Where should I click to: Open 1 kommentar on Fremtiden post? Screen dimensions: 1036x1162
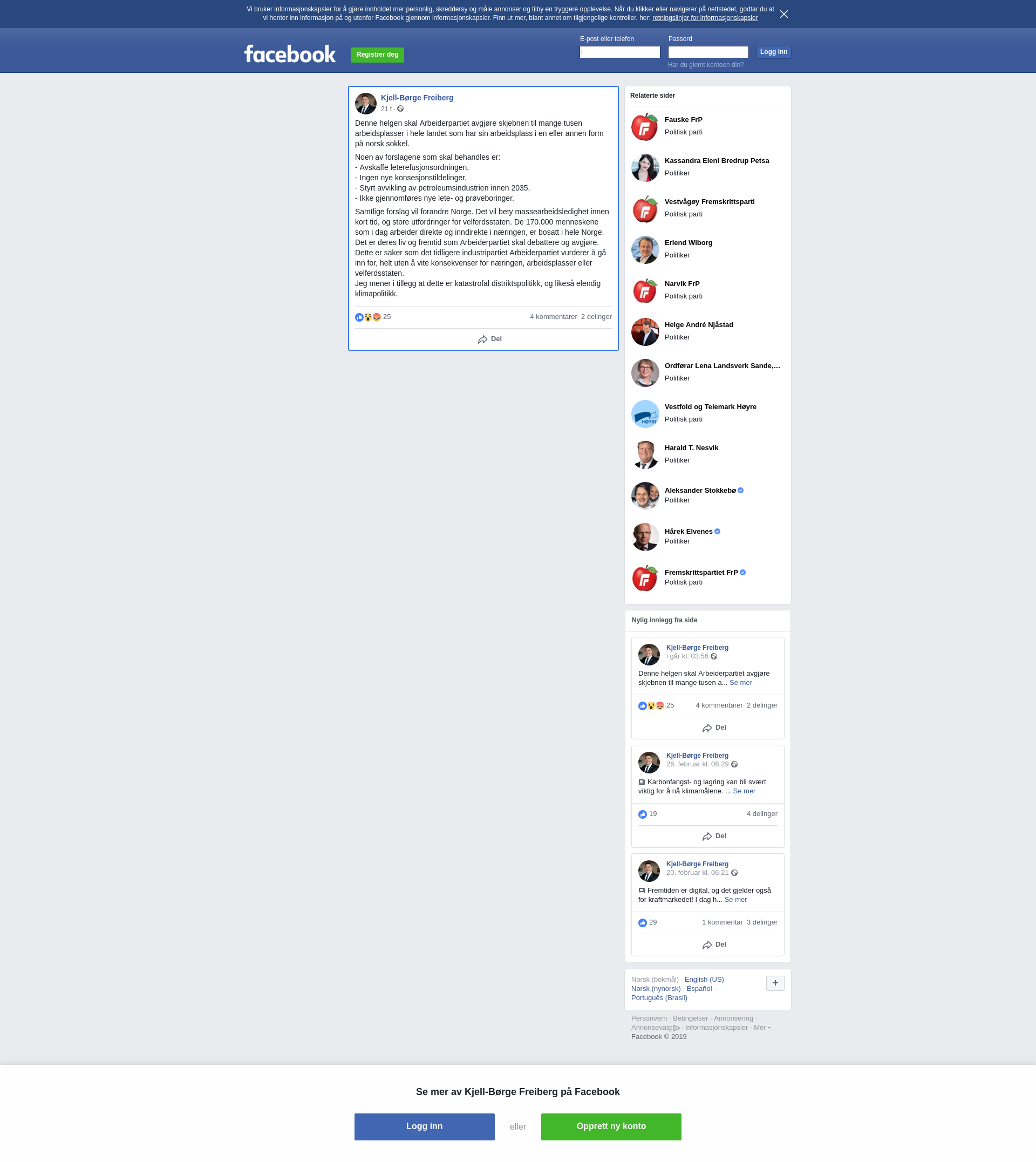(722, 922)
